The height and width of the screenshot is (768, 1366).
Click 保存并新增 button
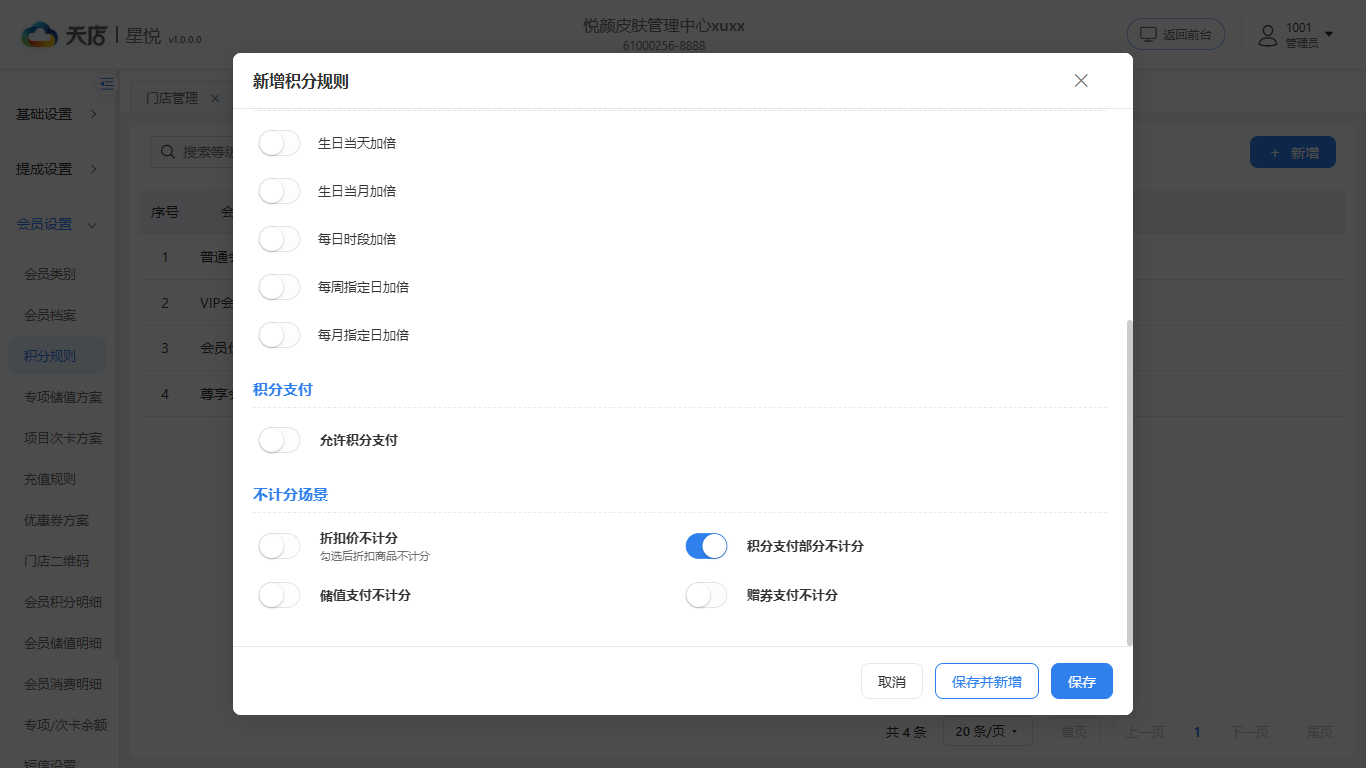click(987, 681)
